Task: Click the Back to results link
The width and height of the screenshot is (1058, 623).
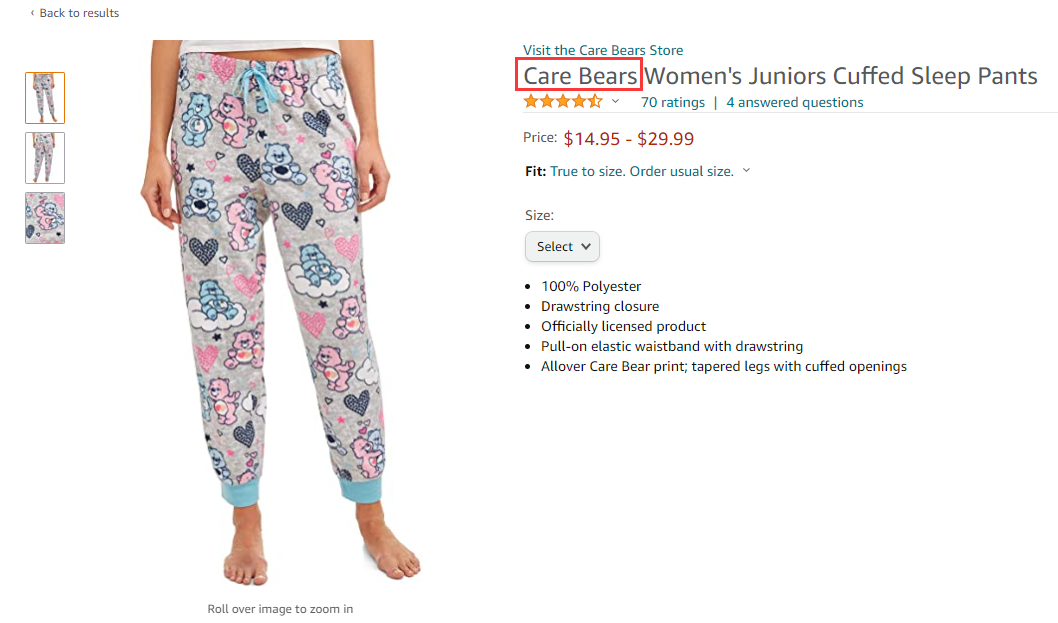Action: (x=78, y=13)
